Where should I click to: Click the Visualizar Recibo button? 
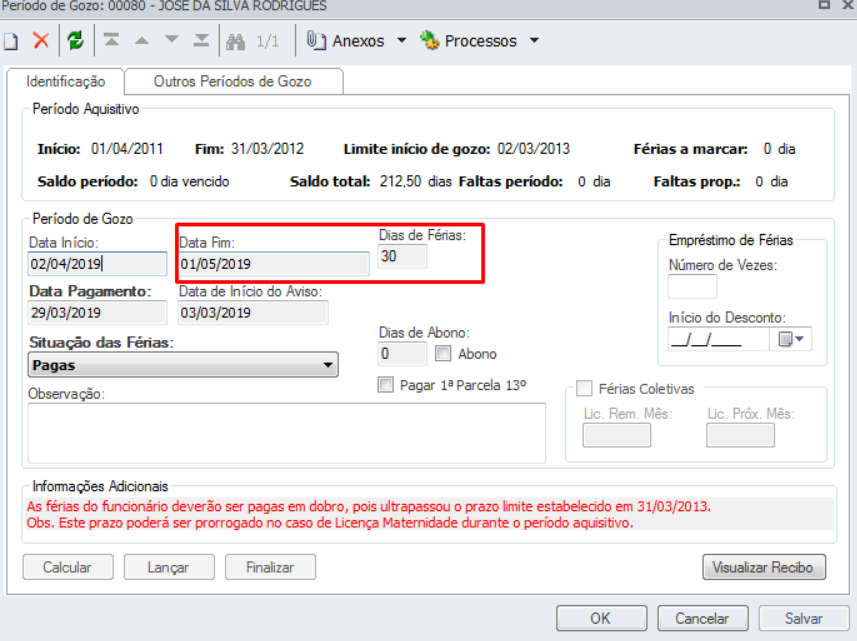[x=764, y=567]
